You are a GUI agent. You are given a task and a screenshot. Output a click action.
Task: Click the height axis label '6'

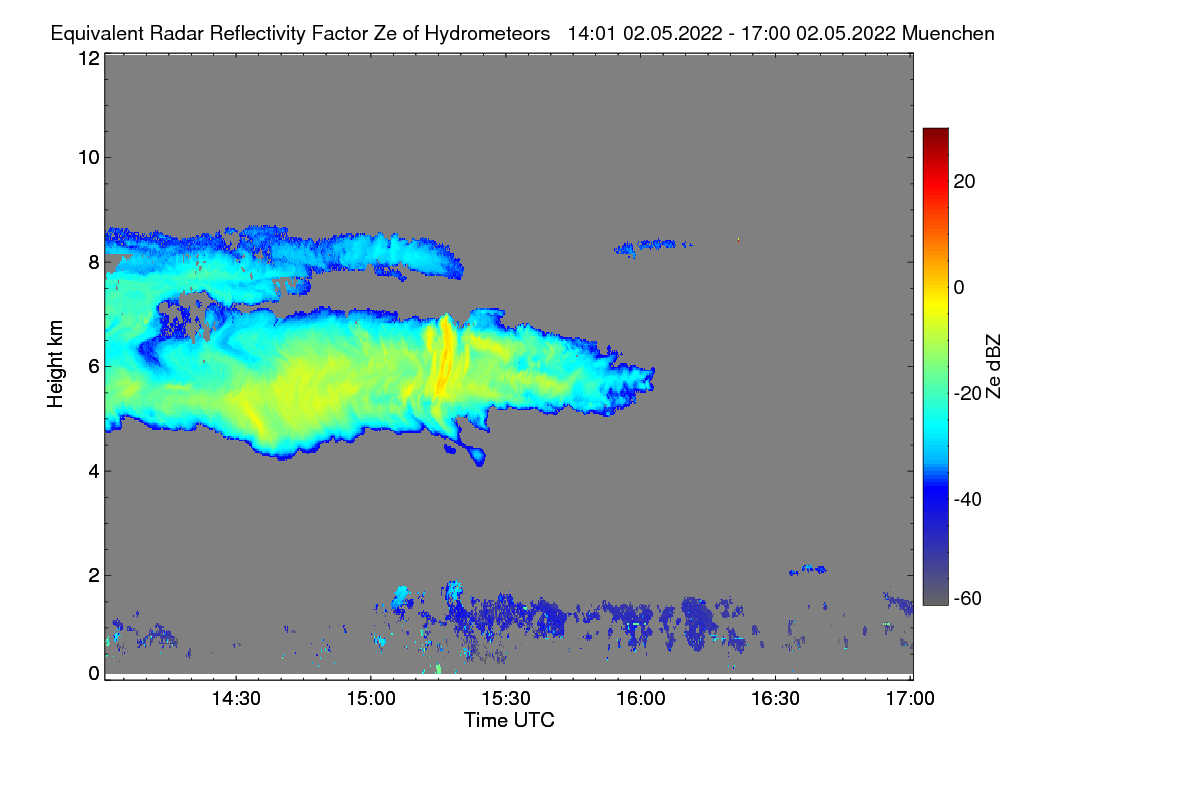click(x=94, y=366)
